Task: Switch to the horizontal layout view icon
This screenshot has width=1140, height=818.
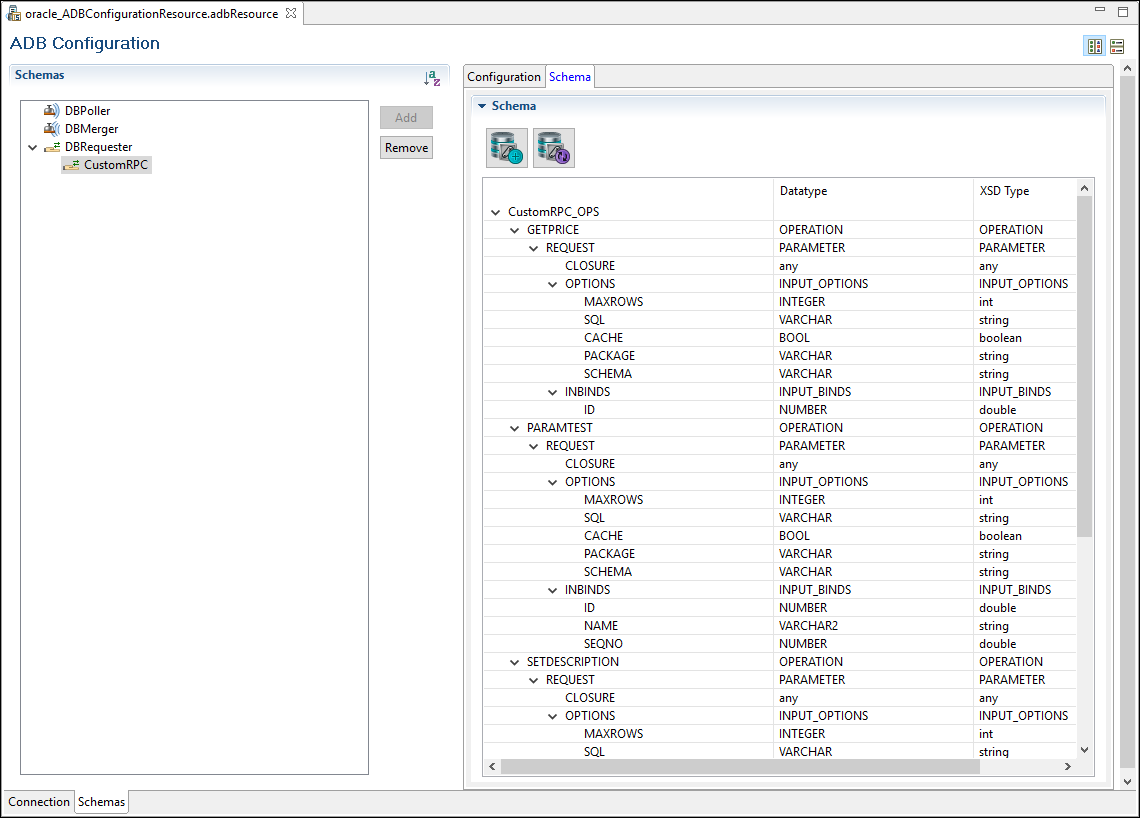Action: point(1095,46)
